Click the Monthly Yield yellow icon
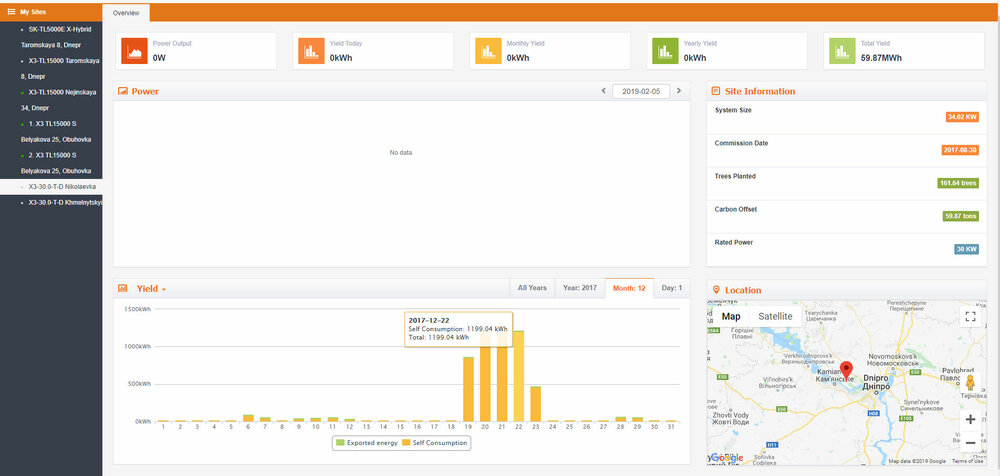The height and width of the screenshot is (476, 1000). (488, 51)
